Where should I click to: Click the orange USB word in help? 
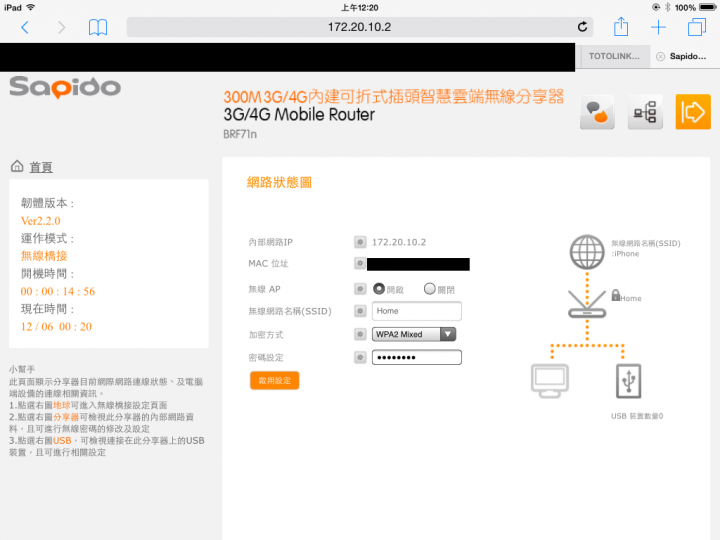[x=62, y=441]
